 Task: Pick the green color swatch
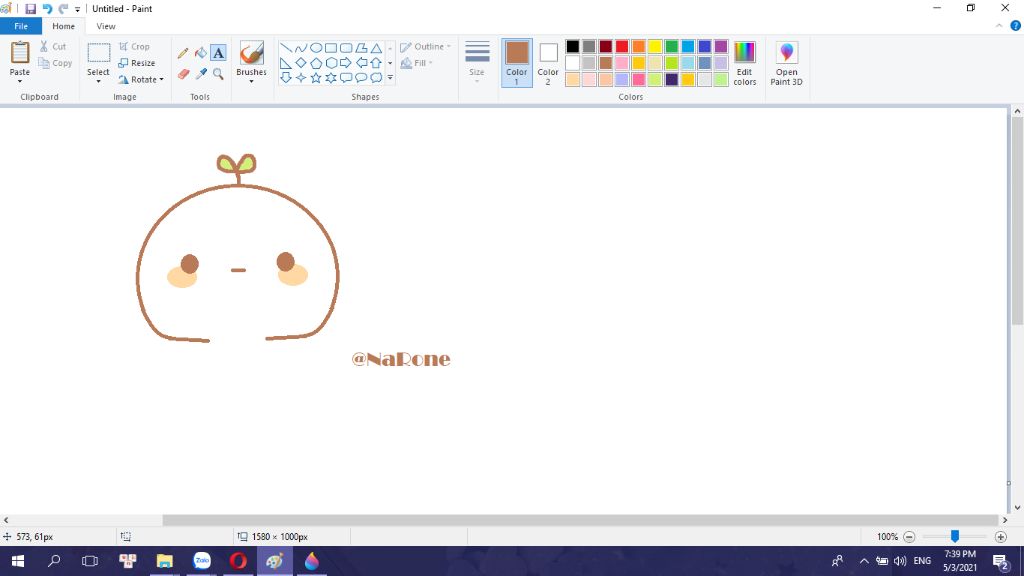[671, 46]
